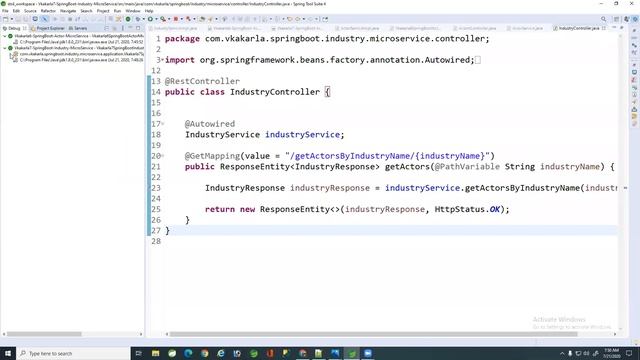Click the green Relaunch boot app icon
This screenshot has height=360, width=640.
click(128, 19)
